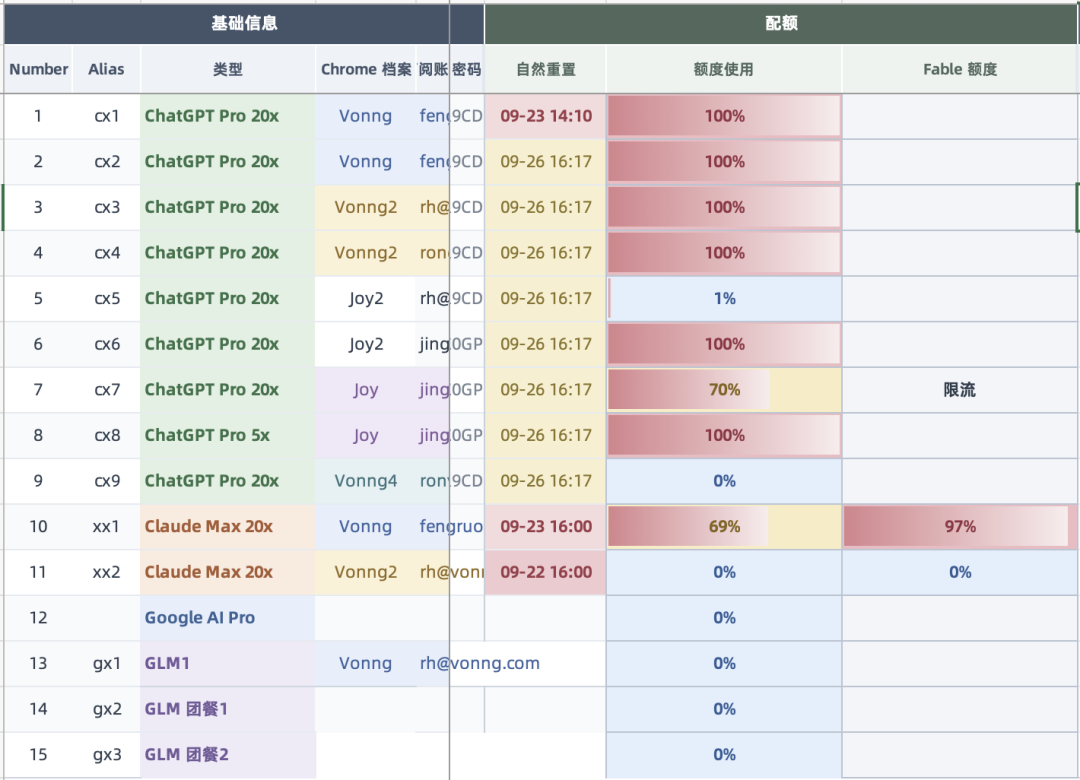Screen dimensions: 1080x780
Task: Select the 70% usage cell
Action: click(x=724, y=389)
